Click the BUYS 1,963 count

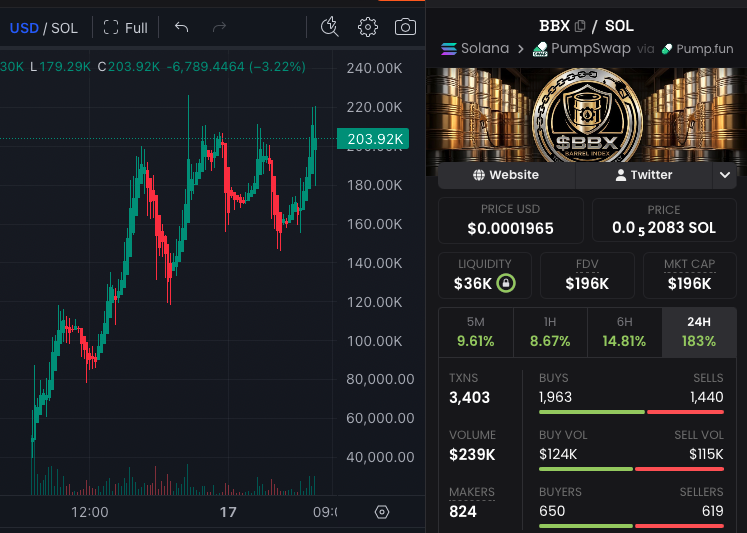[555, 397]
